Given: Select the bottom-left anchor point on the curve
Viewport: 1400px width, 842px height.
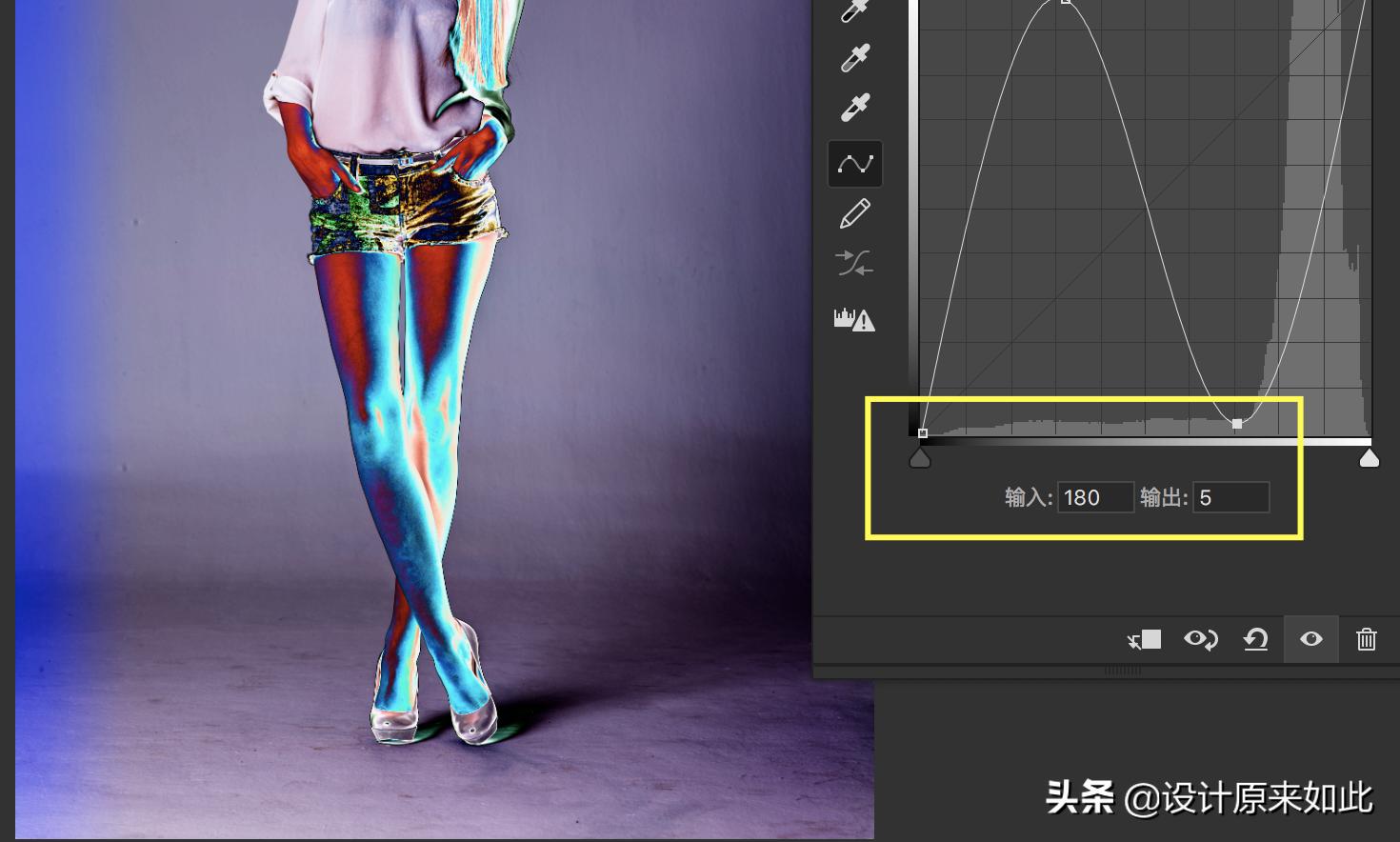Looking at the screenshot, I should tap(924, 433).
